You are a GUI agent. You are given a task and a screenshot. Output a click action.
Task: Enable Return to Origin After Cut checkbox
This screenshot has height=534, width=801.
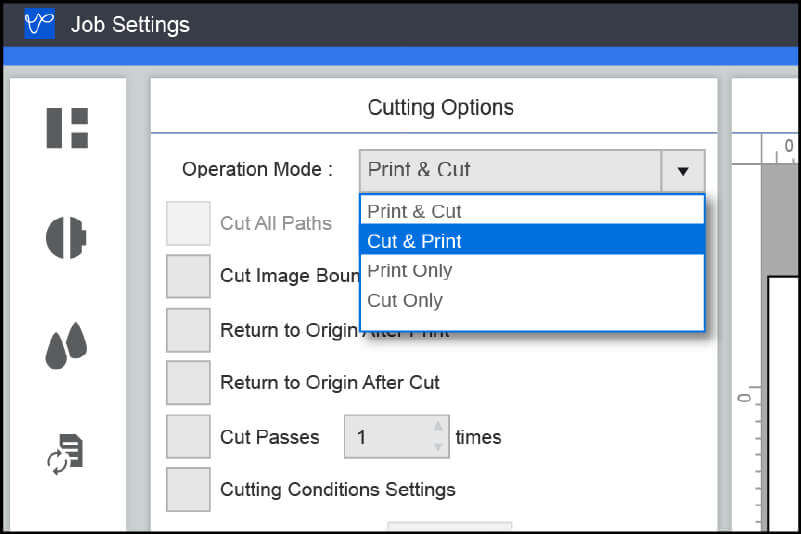188,383
